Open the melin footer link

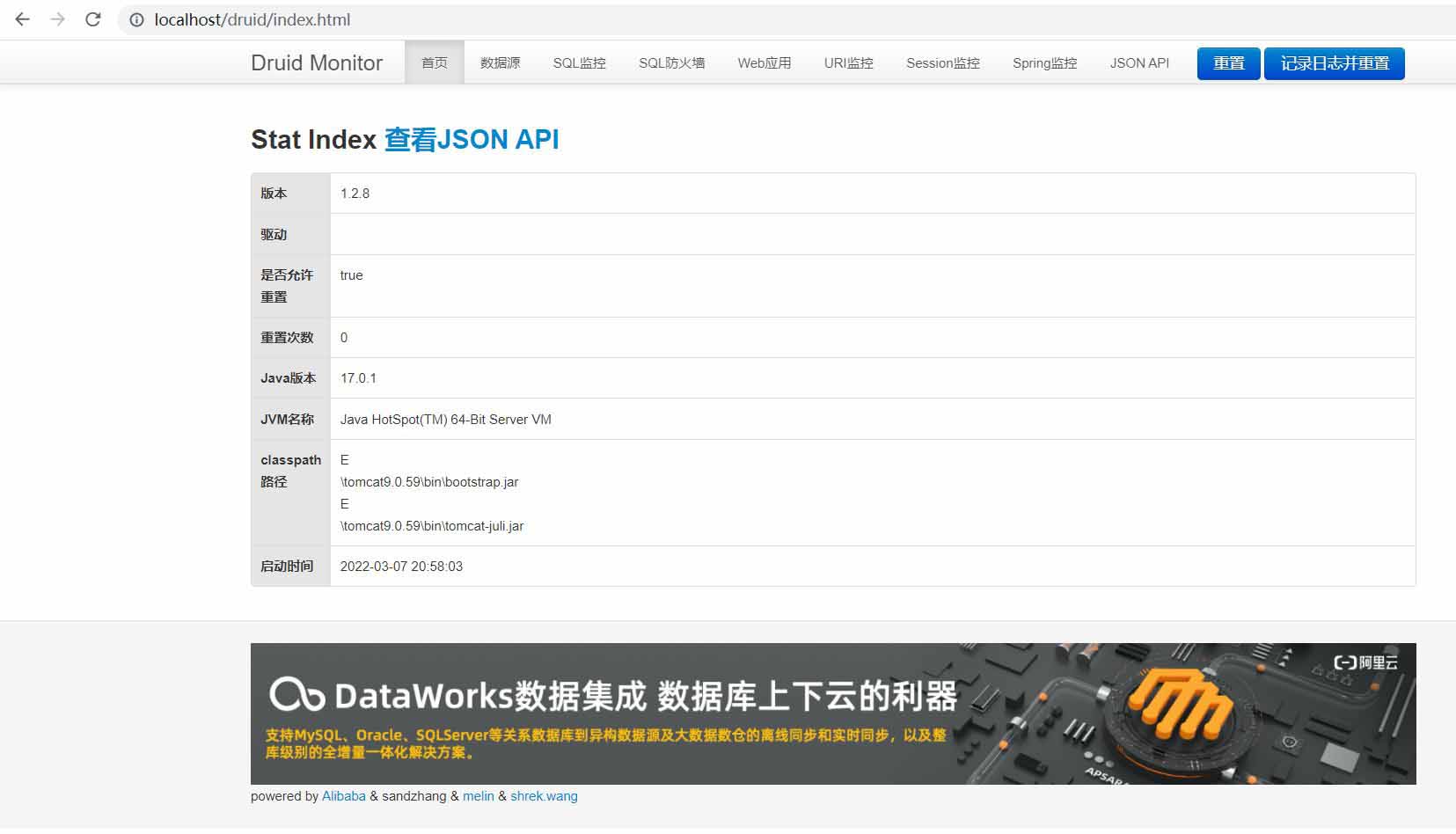click(x=479, y=796)
